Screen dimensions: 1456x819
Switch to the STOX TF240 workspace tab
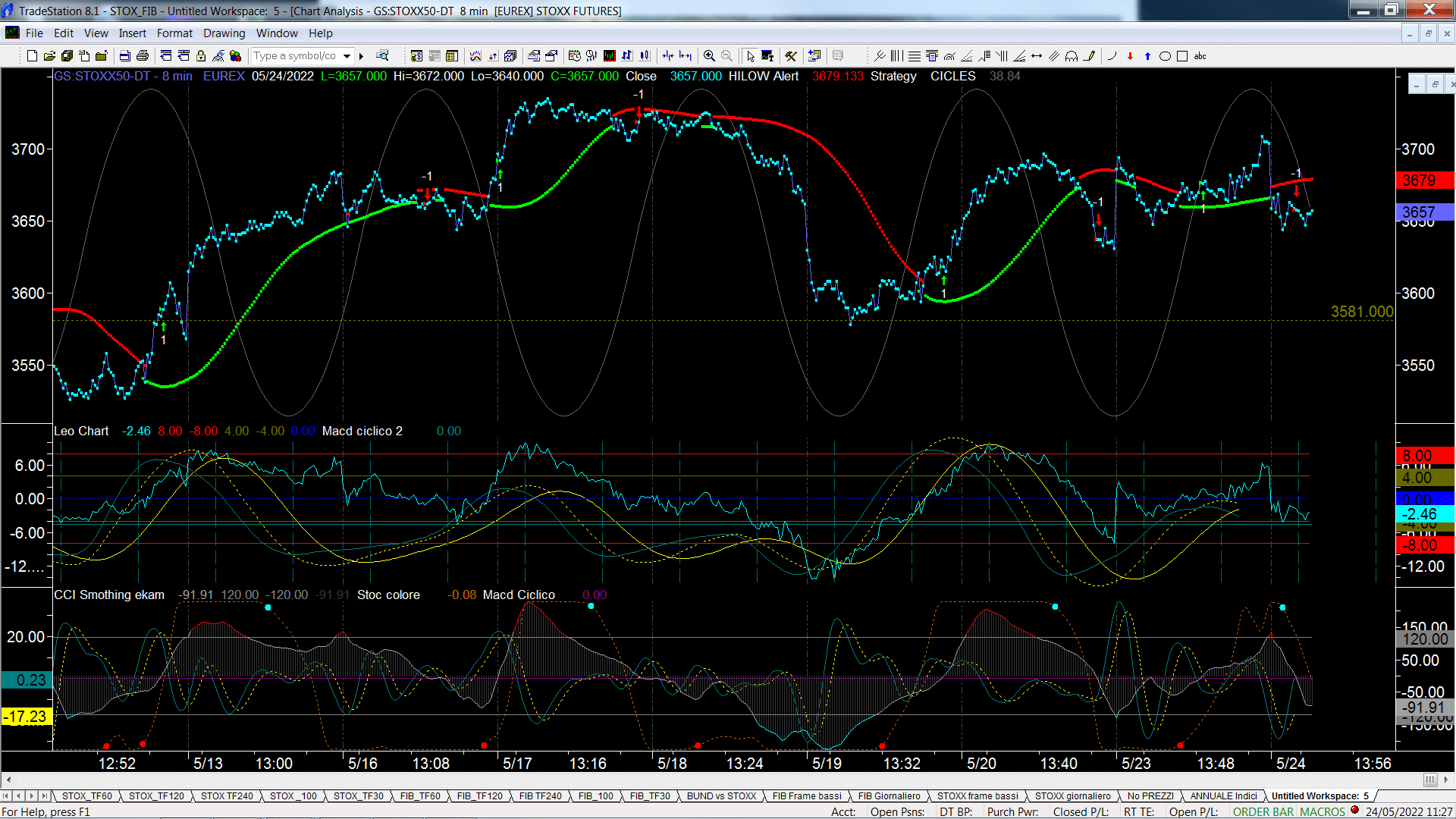(x=227, y=795)
